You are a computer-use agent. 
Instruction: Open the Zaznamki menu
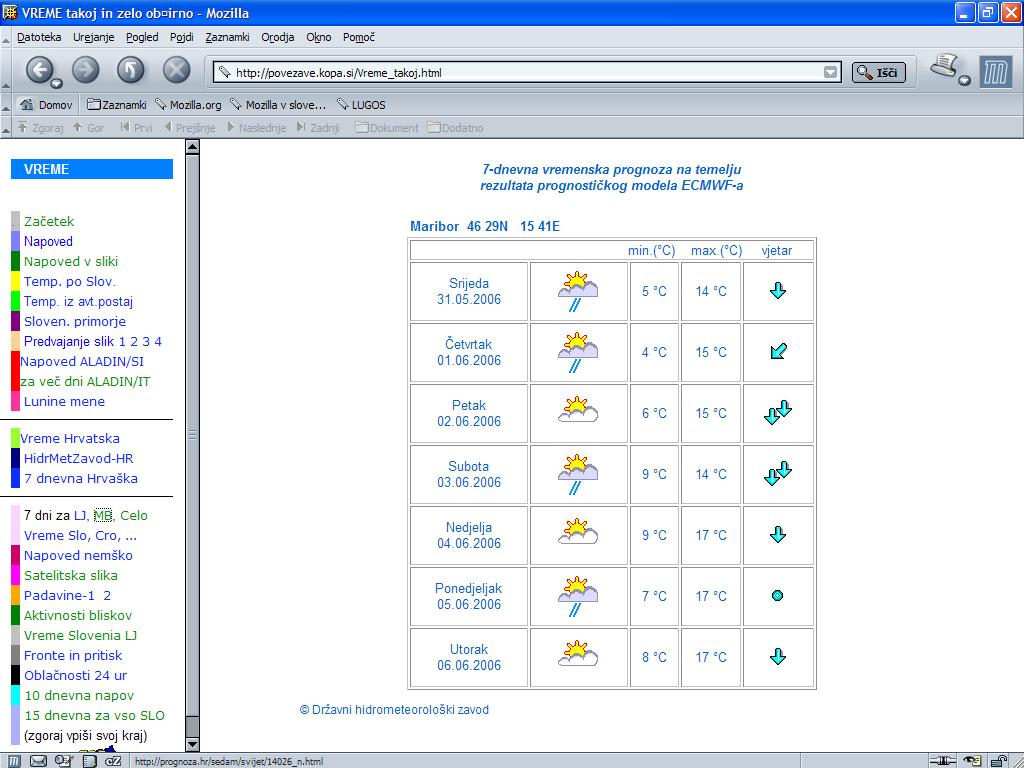[x=227, y=37]
